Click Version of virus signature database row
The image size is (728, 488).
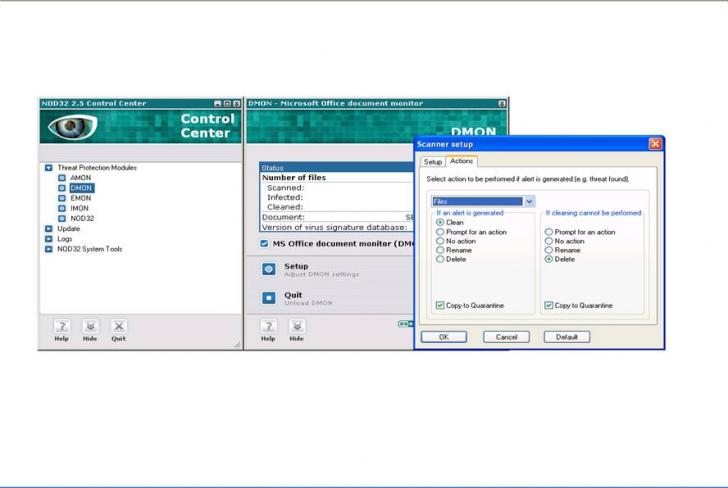pos(337,227)
